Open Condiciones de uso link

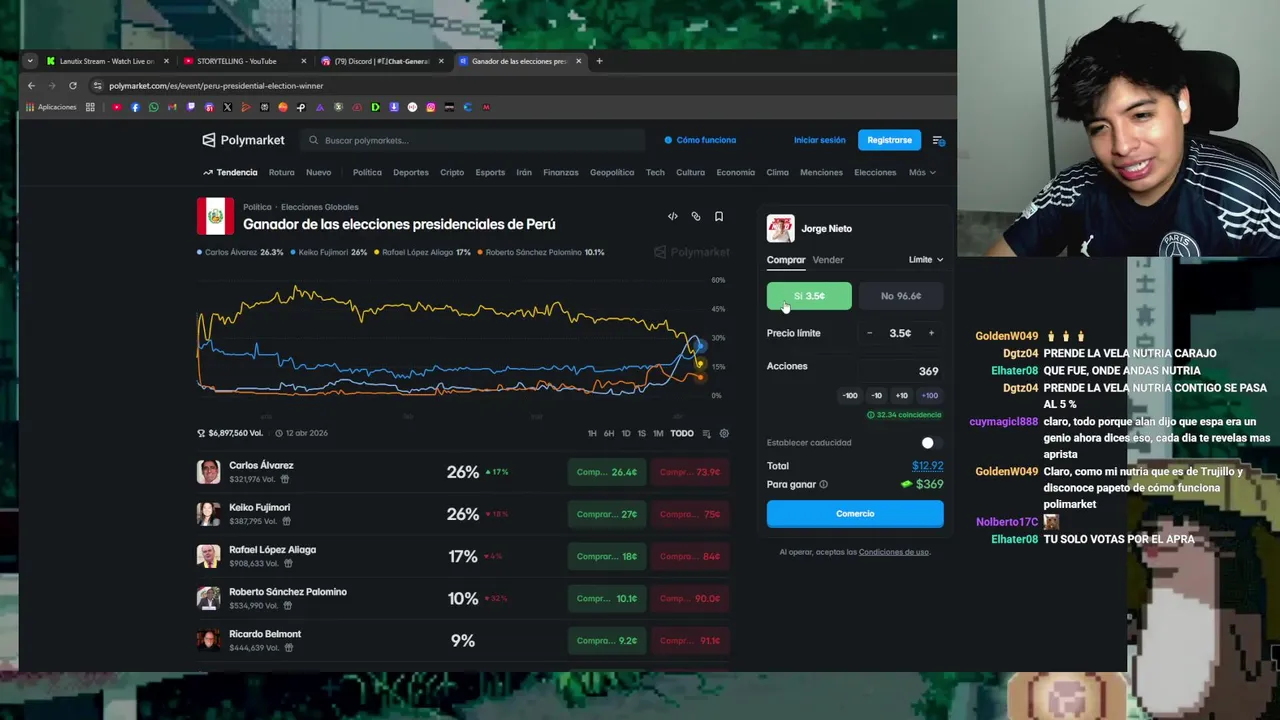click(894, 552)
